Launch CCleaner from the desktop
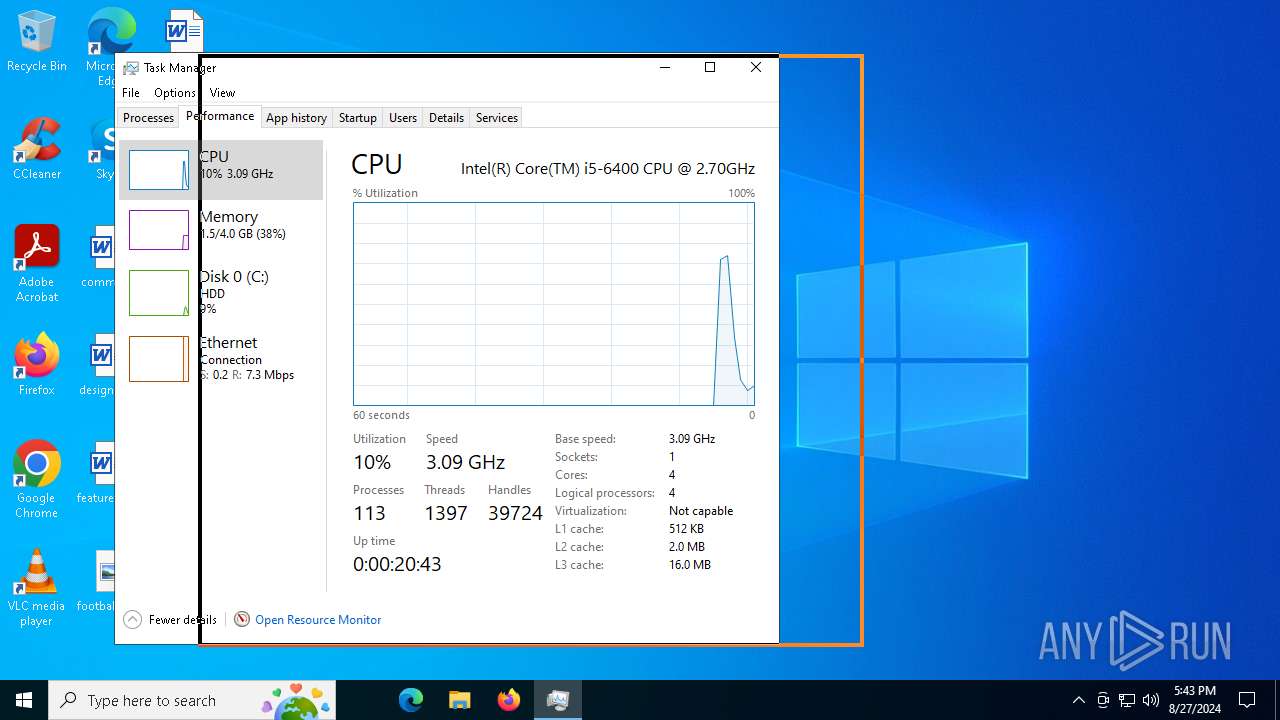1280x720 pixels. 36,149
